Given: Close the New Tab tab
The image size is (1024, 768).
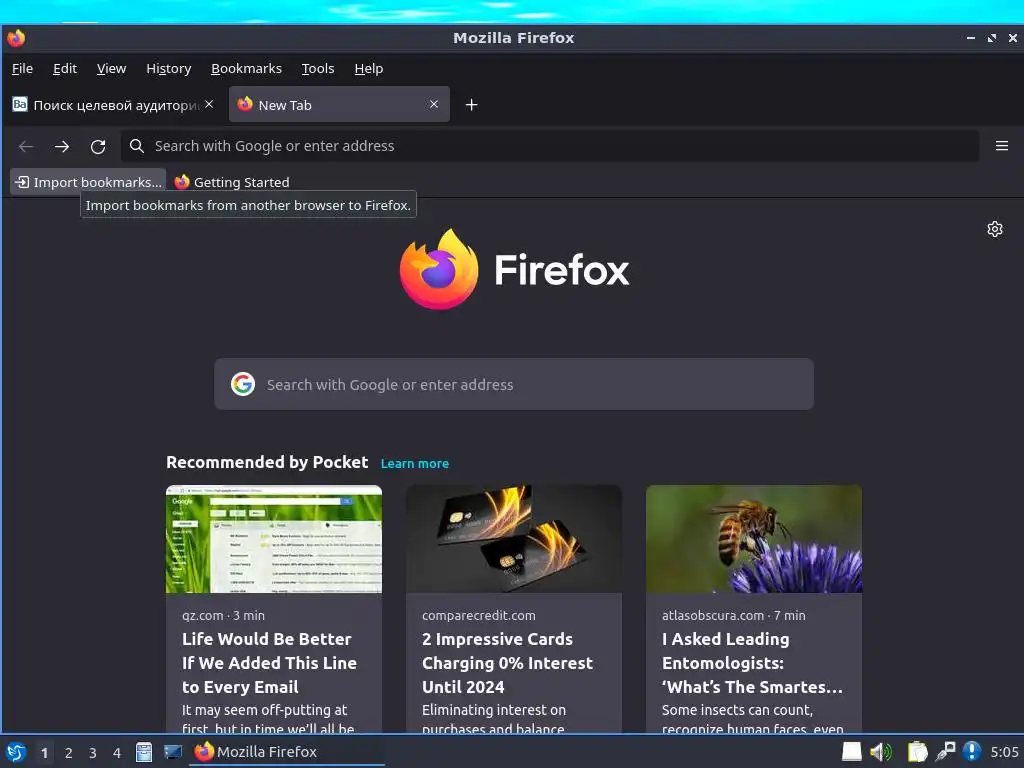Looking at the screenshot, I should click(434, 104).
